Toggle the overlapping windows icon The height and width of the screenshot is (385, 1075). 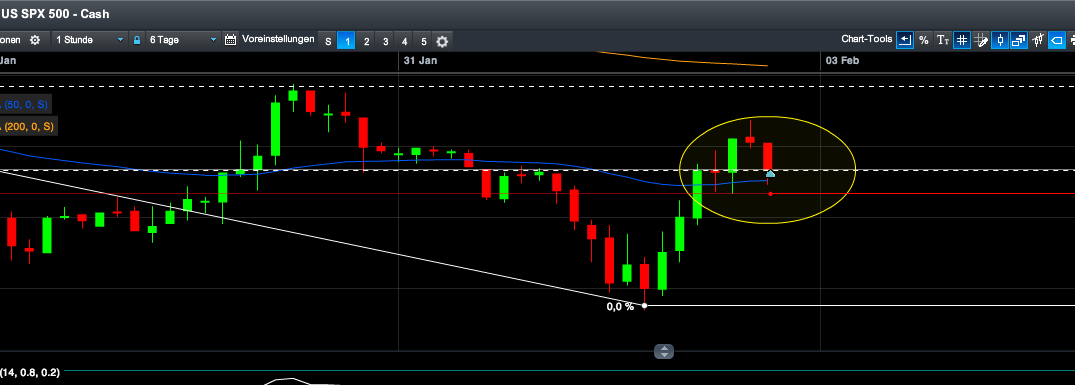click(x=1019, y=40)
